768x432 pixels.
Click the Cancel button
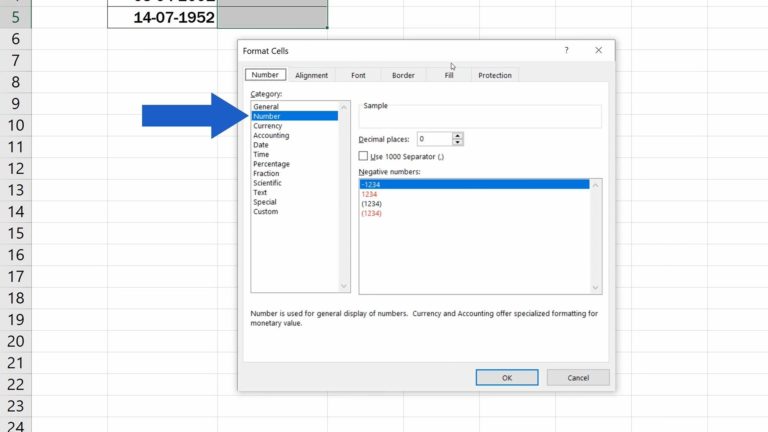pos(578,378)
